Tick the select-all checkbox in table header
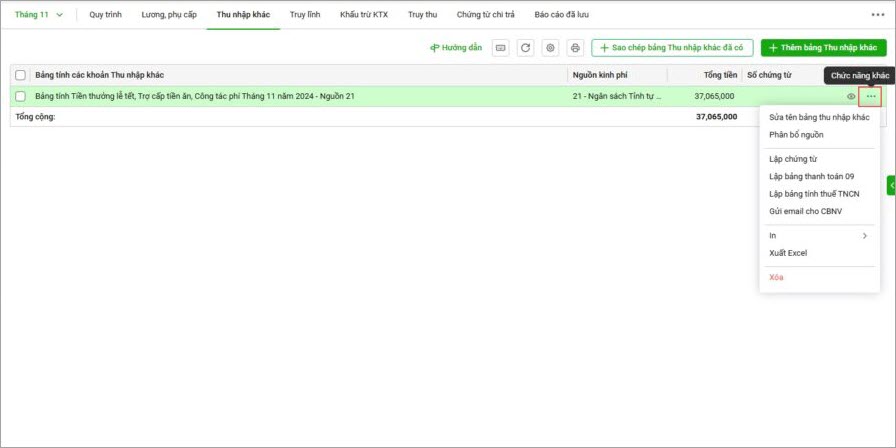Viewport: 896px width, 448px height. 20,75
